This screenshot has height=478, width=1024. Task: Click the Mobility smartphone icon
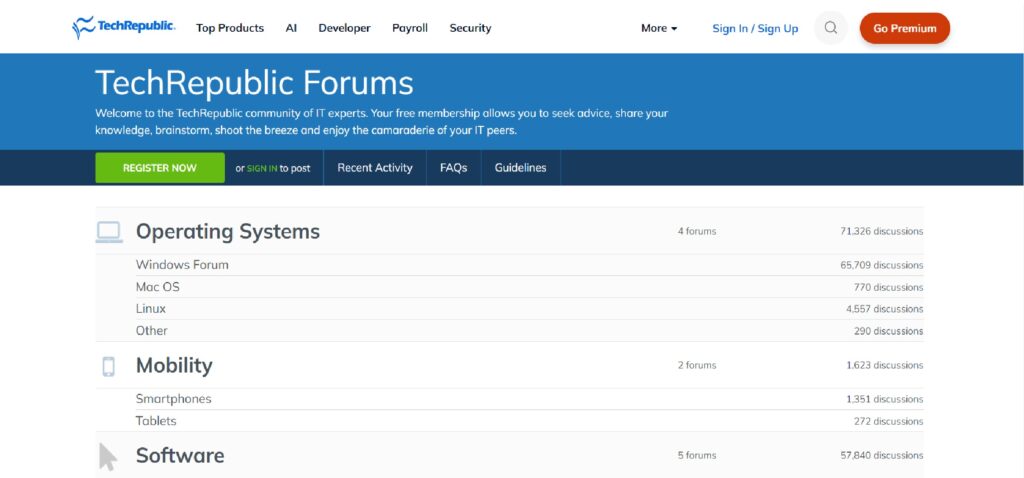[x=109, y=366]
